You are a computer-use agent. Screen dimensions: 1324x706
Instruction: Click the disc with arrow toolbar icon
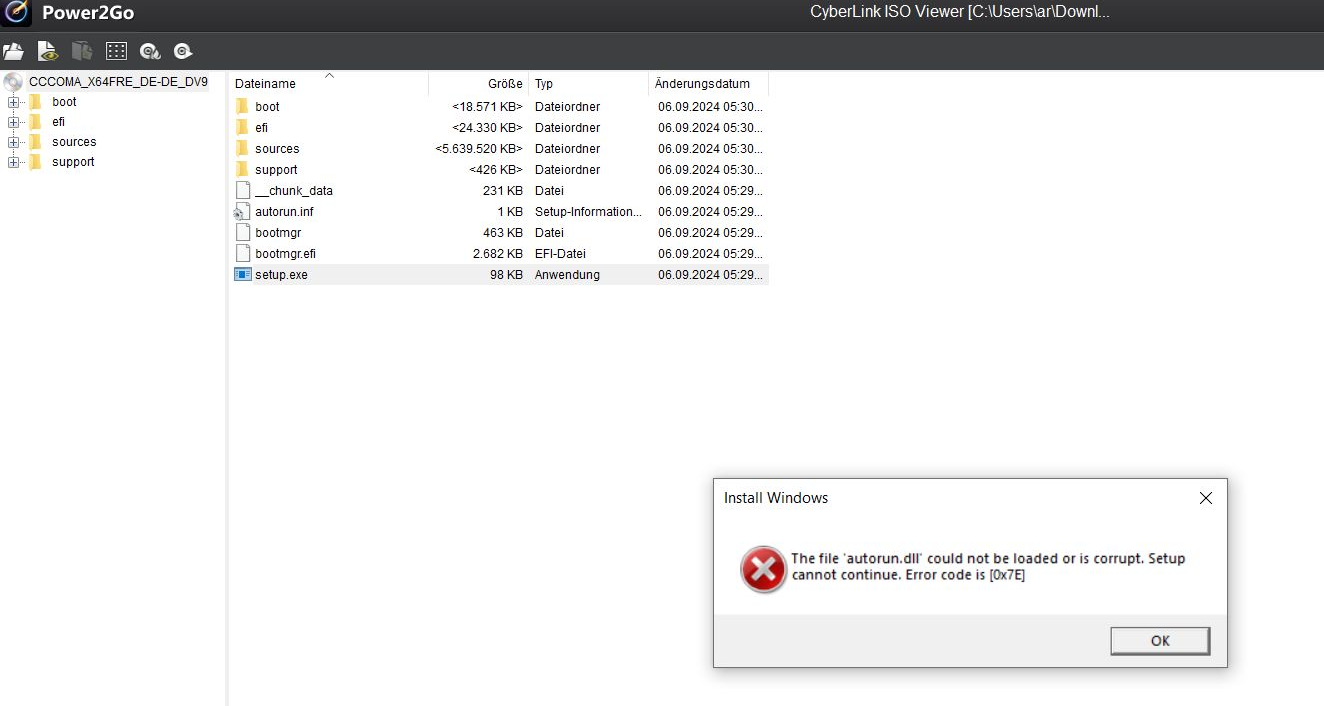tap(182, 51)
